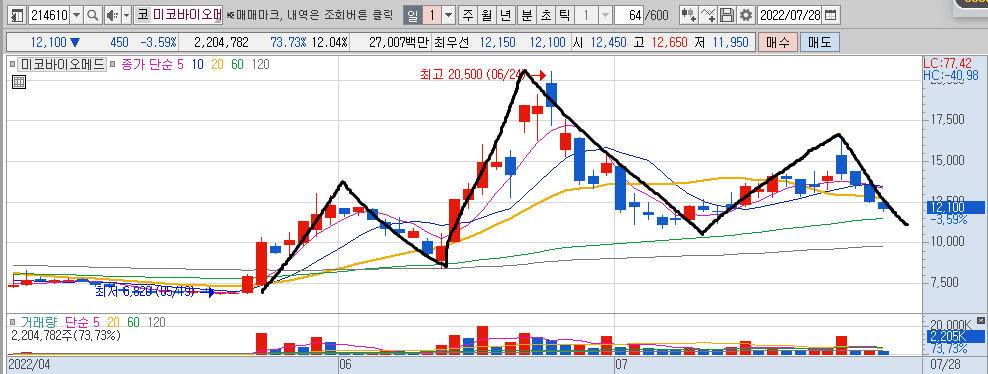The width and height of the screenshot is (988, 374).
Task: Click the add line indicator icon
Action: click(x=709, y=15)
